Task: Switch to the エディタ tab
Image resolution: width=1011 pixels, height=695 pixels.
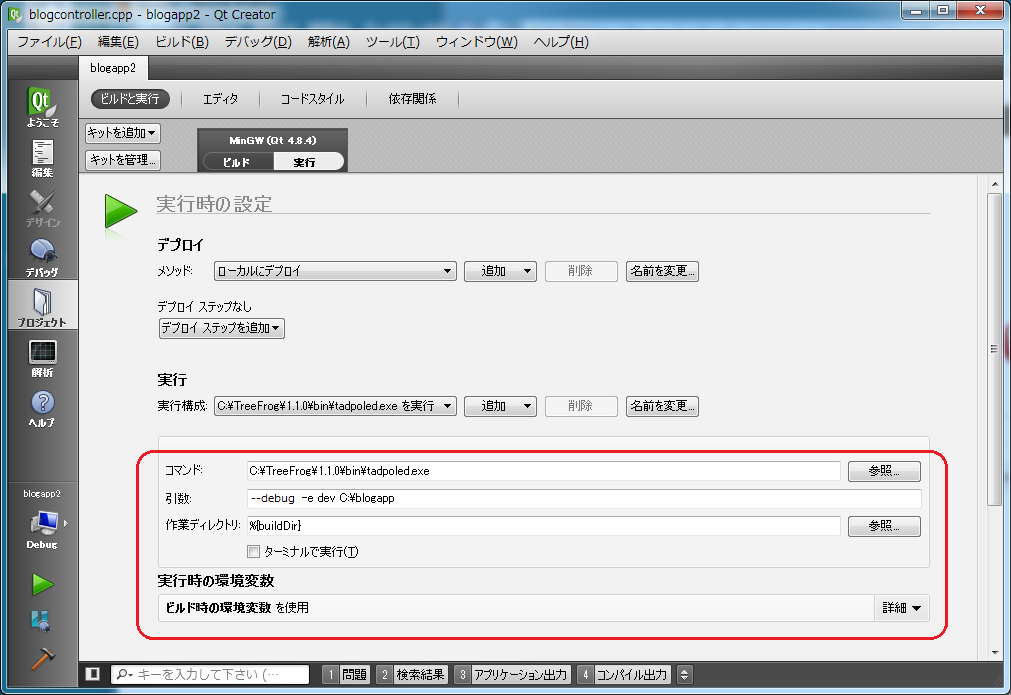Action: click(221, 99)
